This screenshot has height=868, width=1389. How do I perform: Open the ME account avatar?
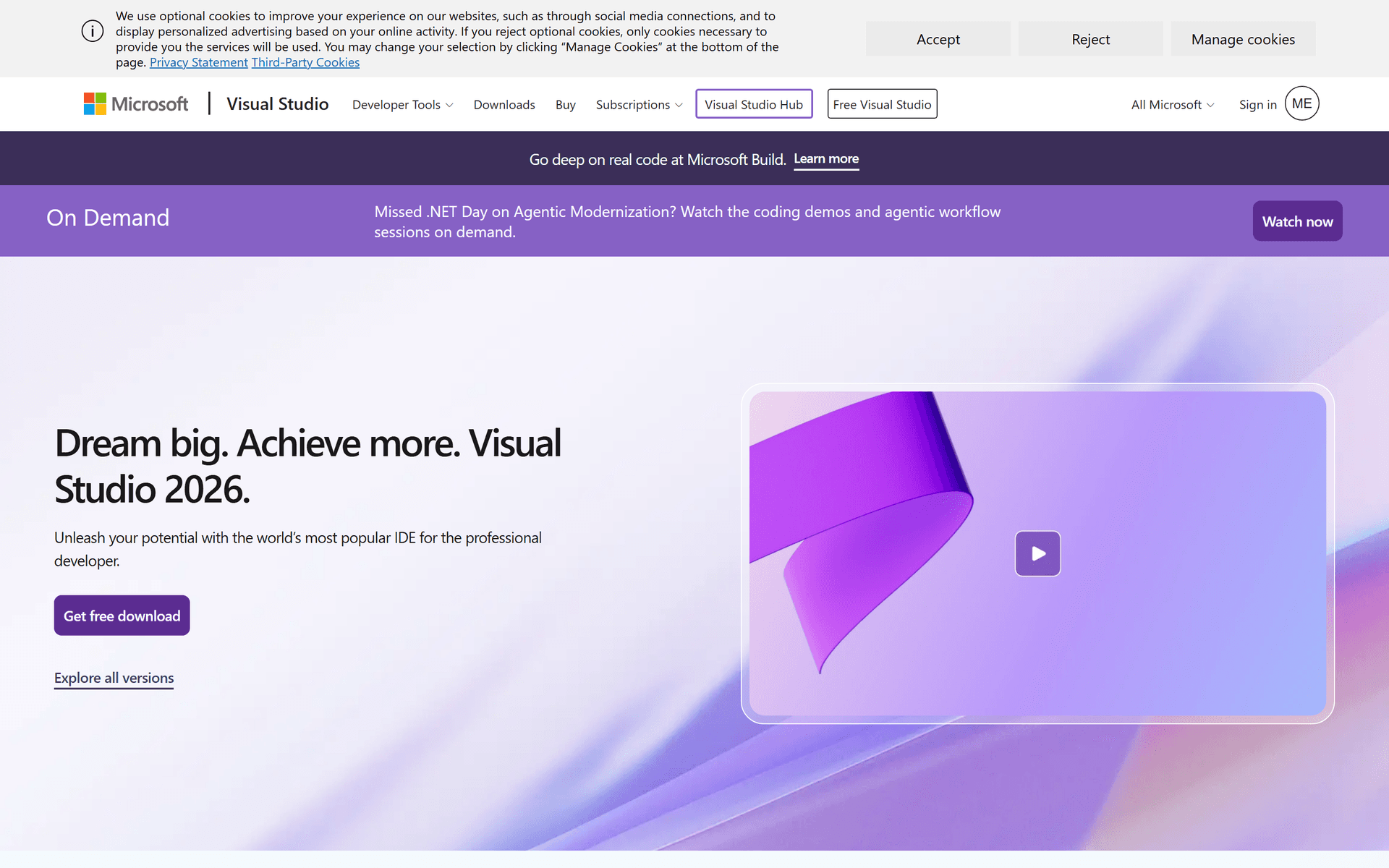tap(1301, 103)
